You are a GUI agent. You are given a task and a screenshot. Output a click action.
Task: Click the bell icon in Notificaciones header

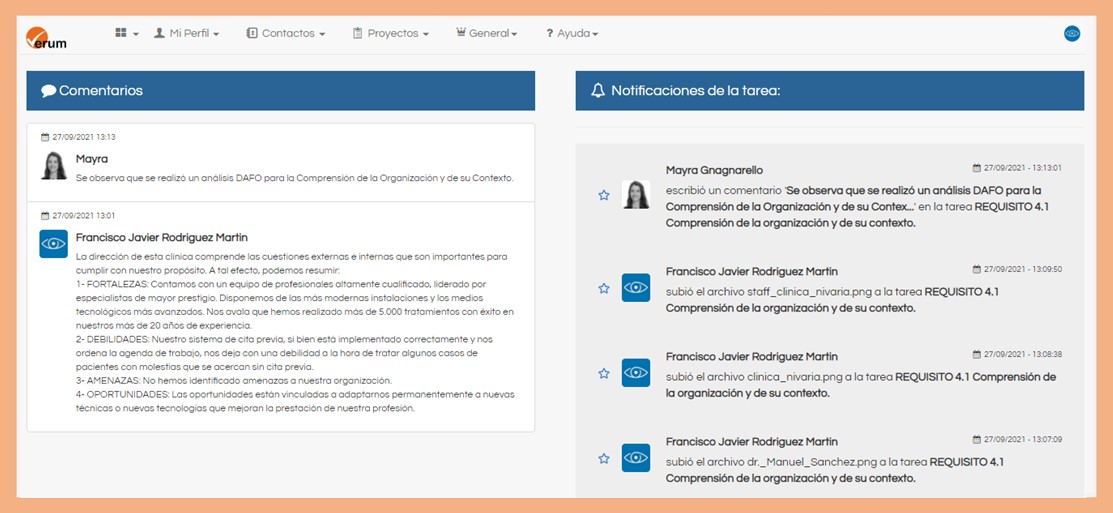coord(598,90)
